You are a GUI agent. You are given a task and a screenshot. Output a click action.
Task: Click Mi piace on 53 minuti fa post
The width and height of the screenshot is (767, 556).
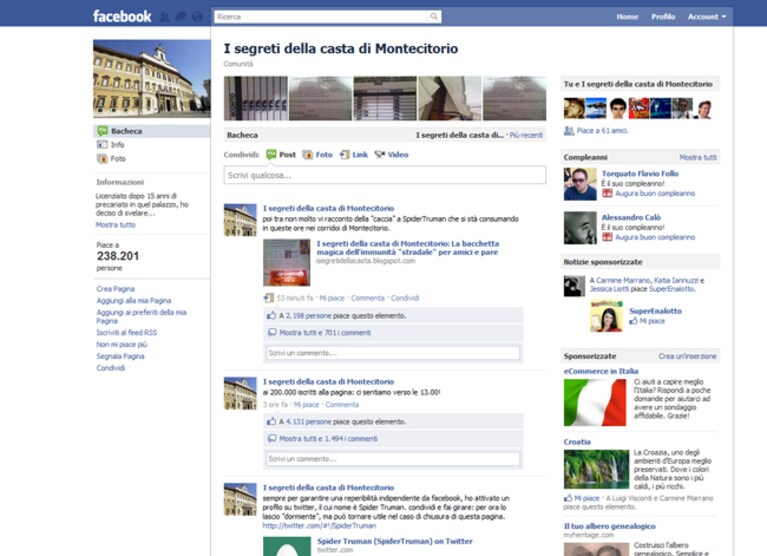332,298
